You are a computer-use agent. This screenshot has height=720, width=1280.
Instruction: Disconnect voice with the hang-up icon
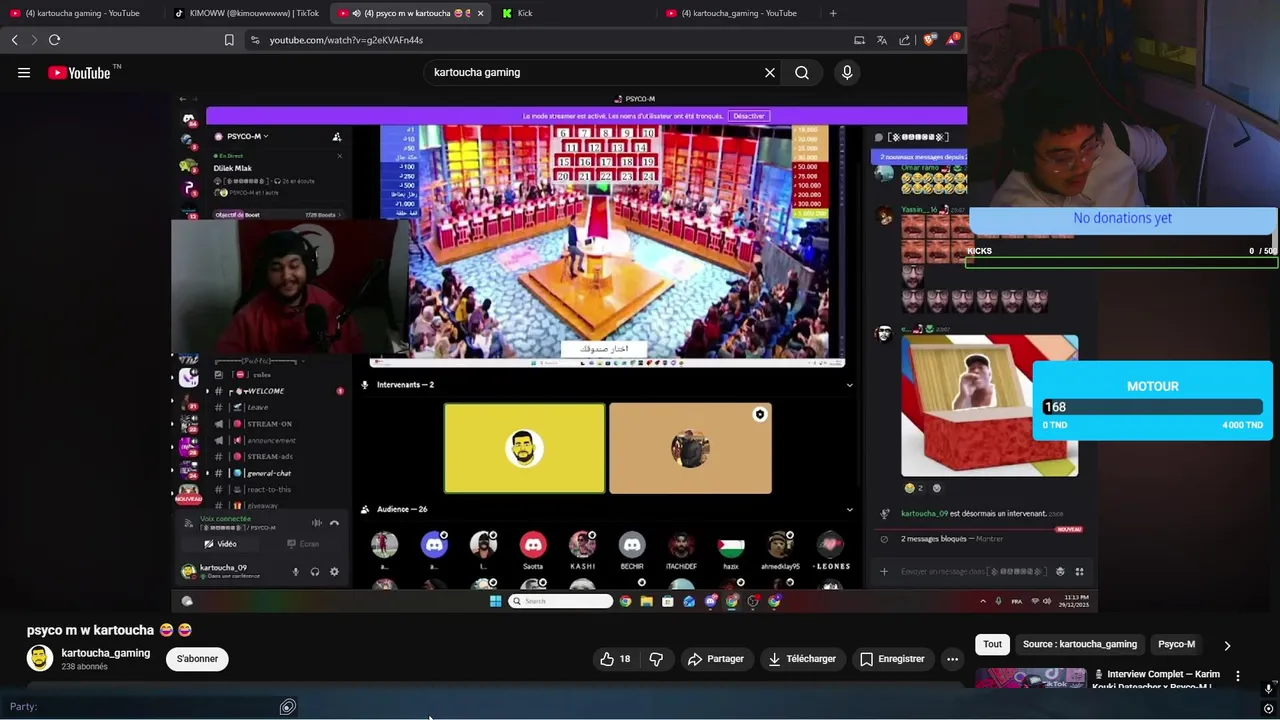tap(334, 523)
